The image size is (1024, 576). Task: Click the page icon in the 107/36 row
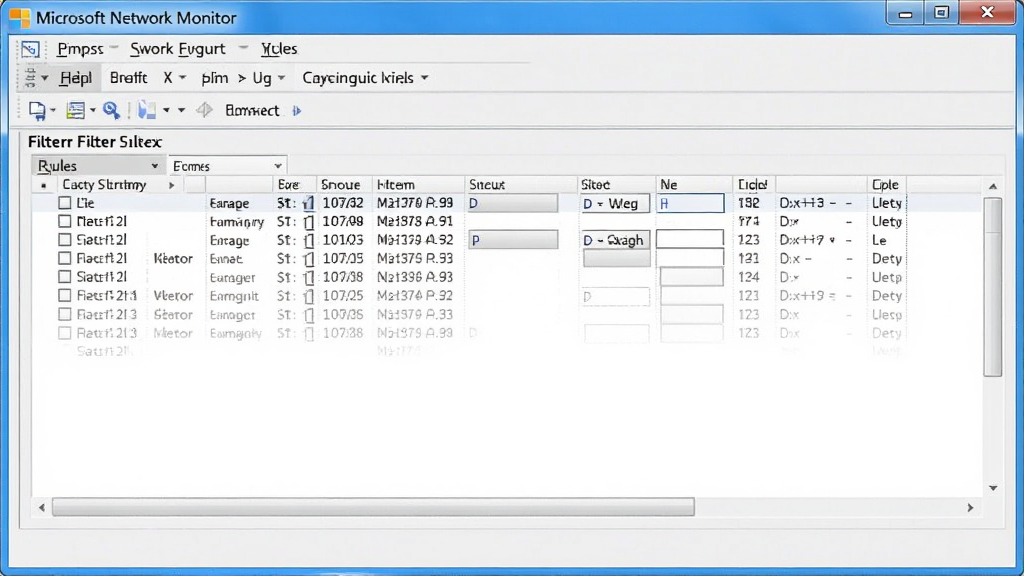coord(309,315)
